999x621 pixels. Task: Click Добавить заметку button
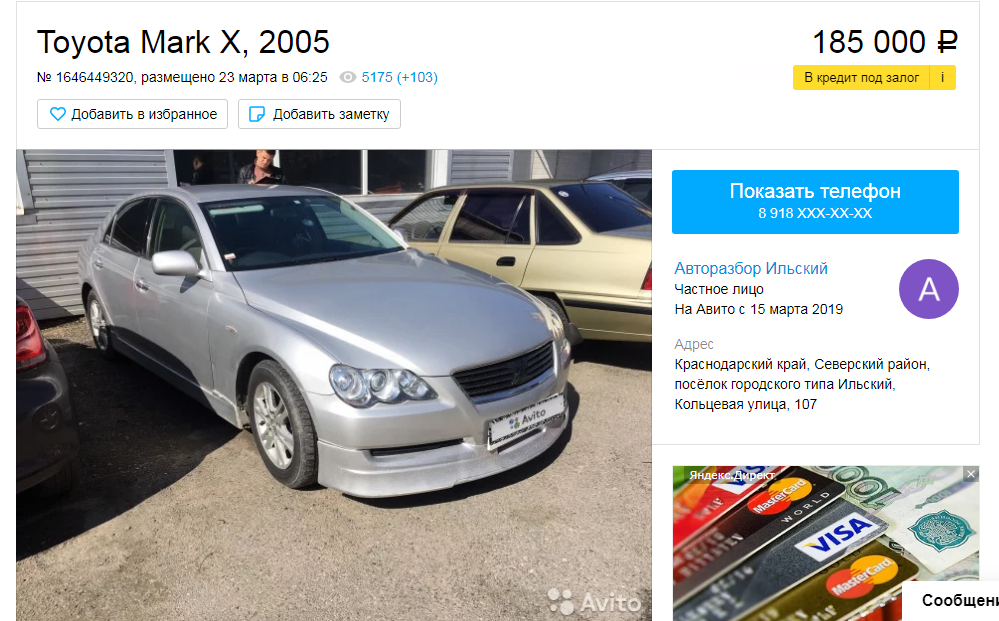click(319, 114)
